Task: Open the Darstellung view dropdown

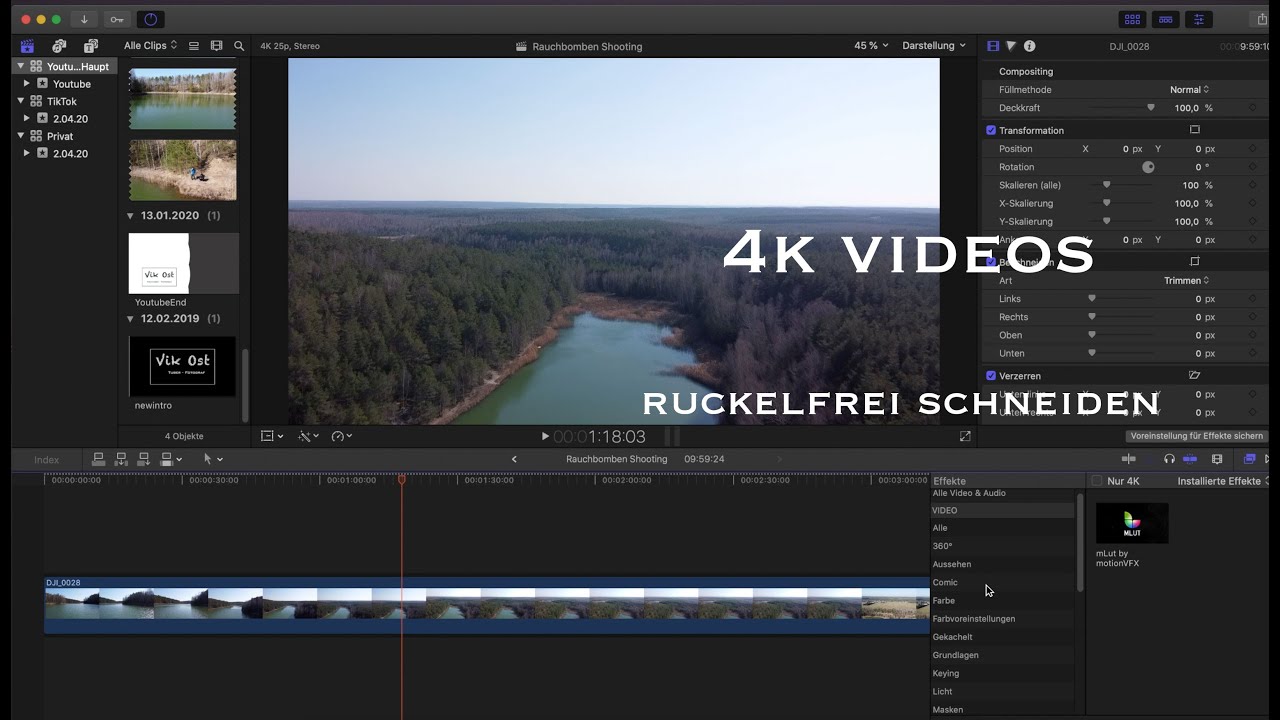Action: (x=934, y=46)
